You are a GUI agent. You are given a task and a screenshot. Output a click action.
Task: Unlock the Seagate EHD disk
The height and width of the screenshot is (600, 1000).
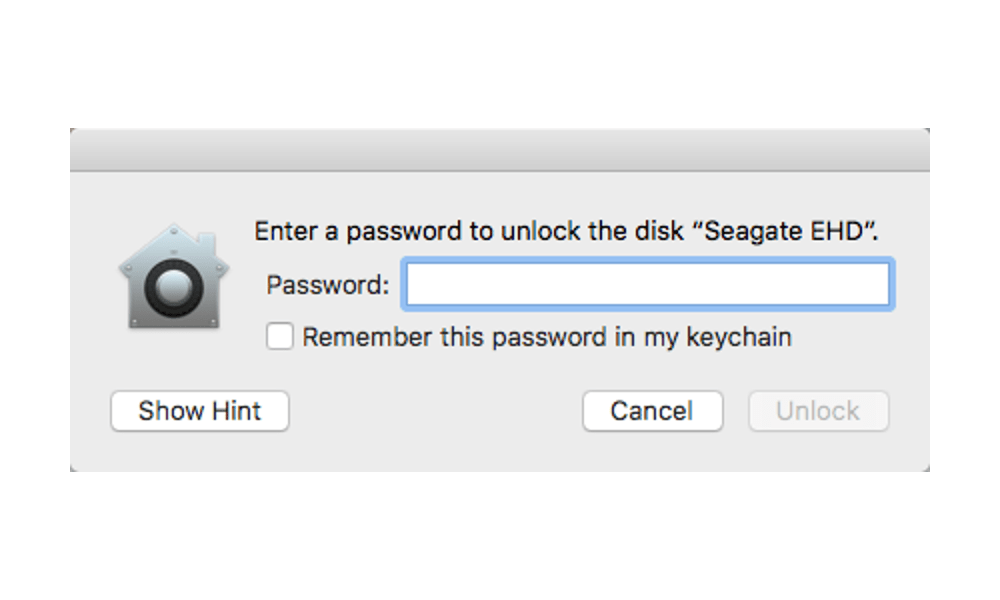[x=818, y=411]
